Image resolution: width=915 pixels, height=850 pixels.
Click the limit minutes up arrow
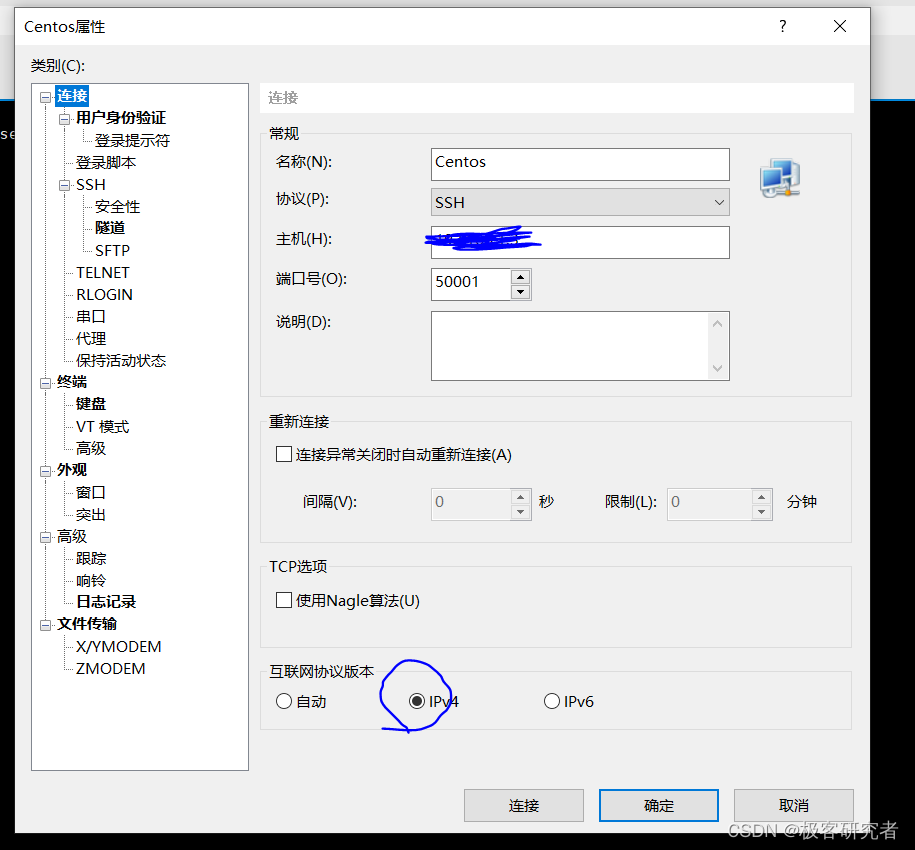click(761, 496)
